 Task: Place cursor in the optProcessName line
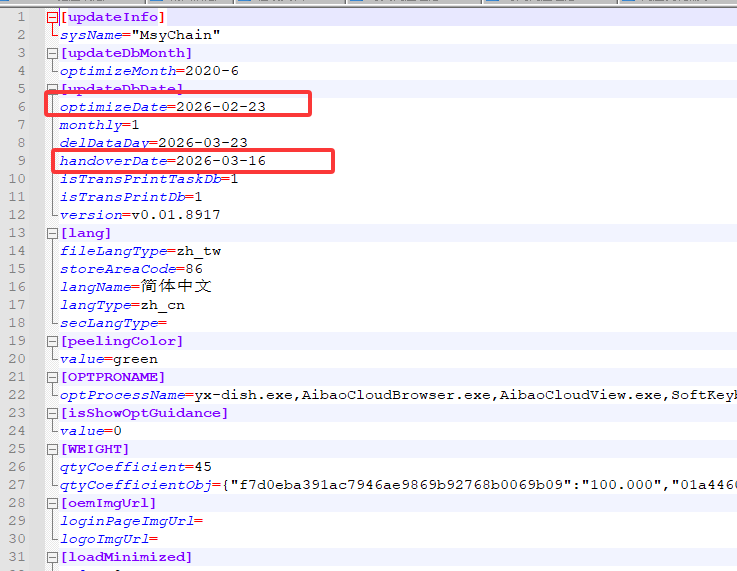coord(300,395)
